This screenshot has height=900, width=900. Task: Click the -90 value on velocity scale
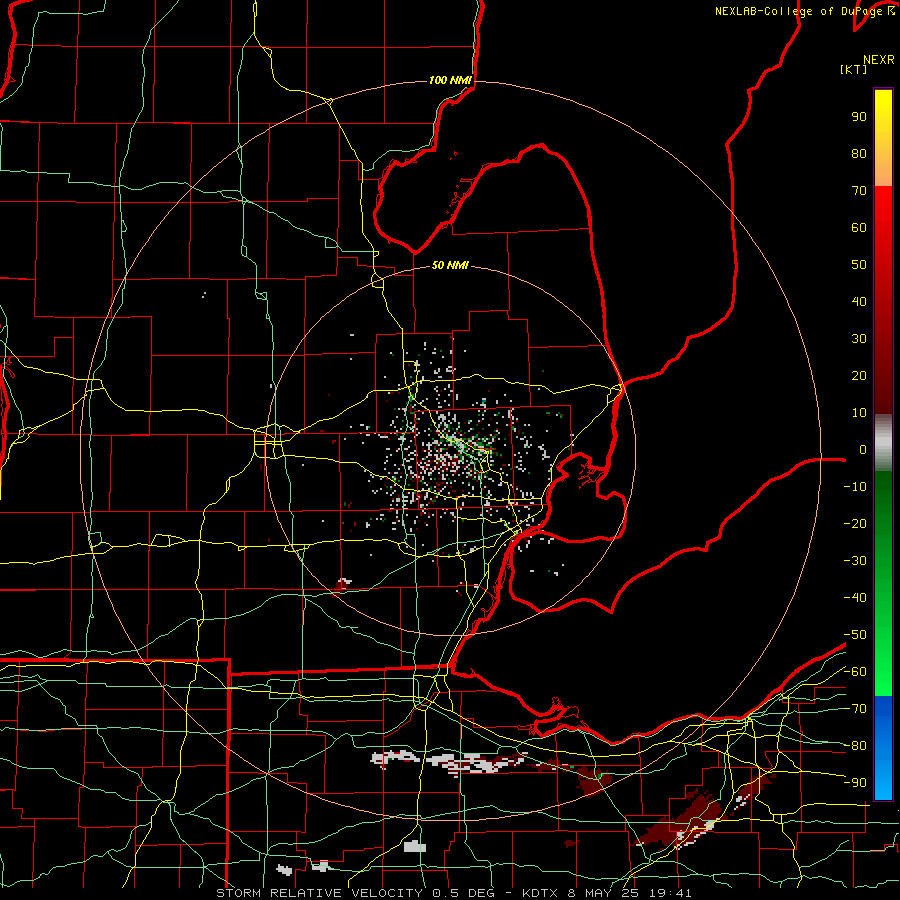855,783
